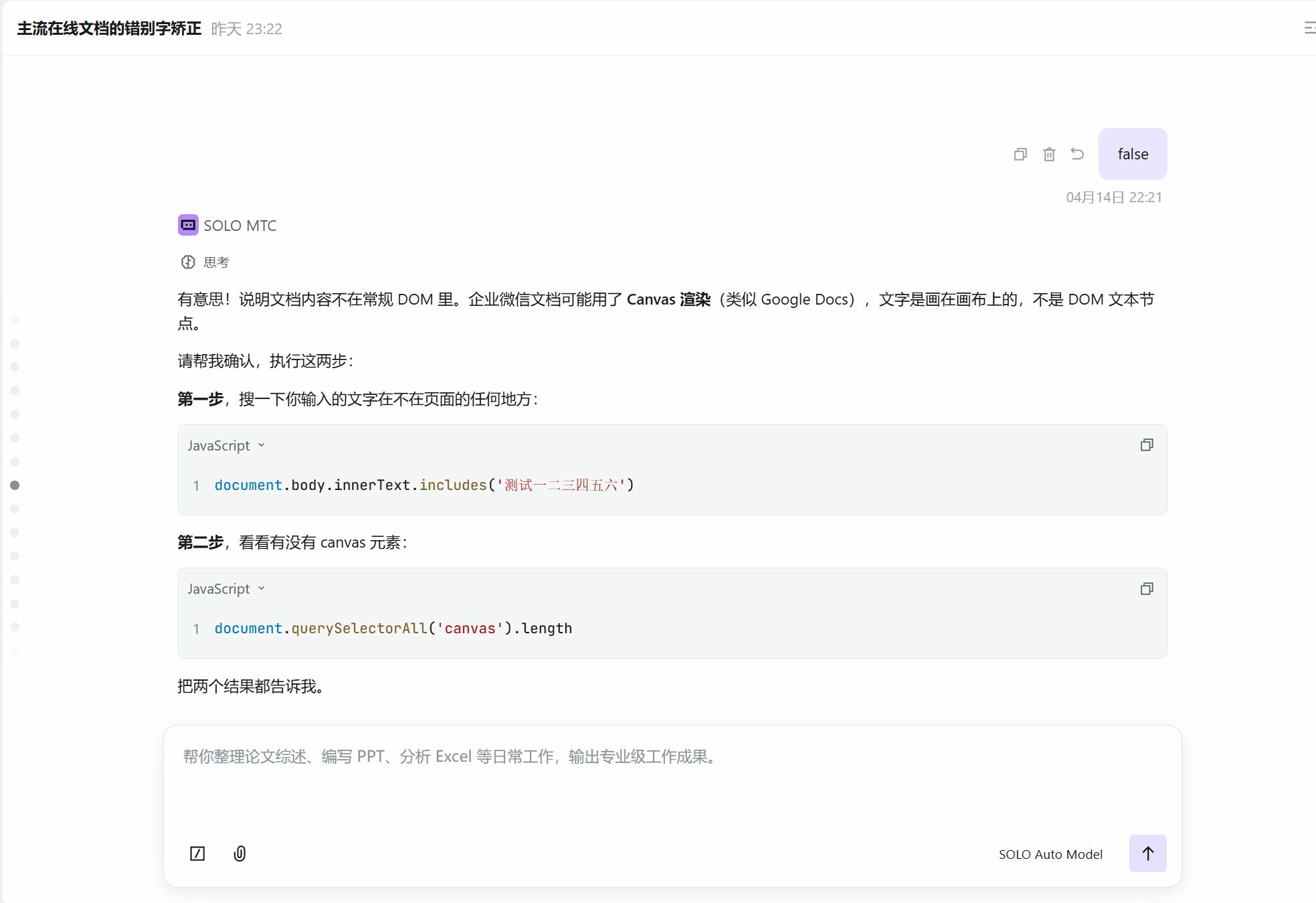
Task: Click the 'false' message bubble
Action: (1132, 155)
